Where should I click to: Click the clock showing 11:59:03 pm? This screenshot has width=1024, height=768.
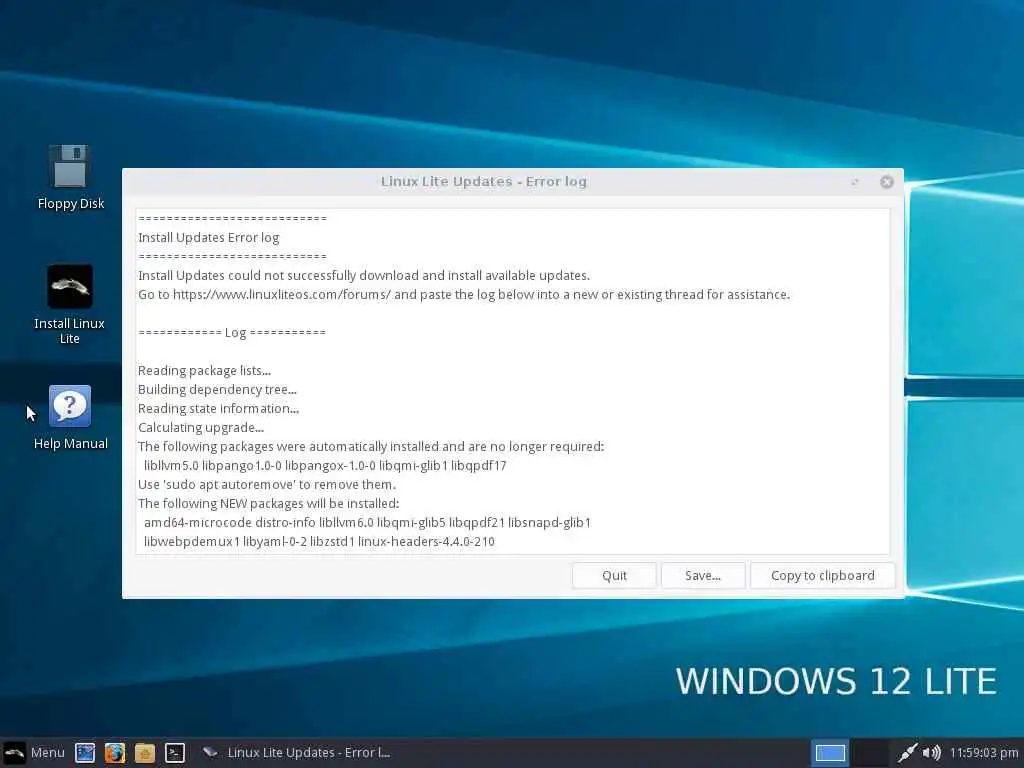point(984,752)
